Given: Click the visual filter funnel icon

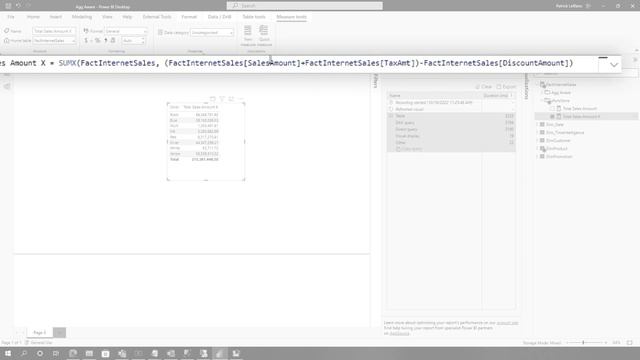Looking at the screenshot, I should tap(222, 99).
